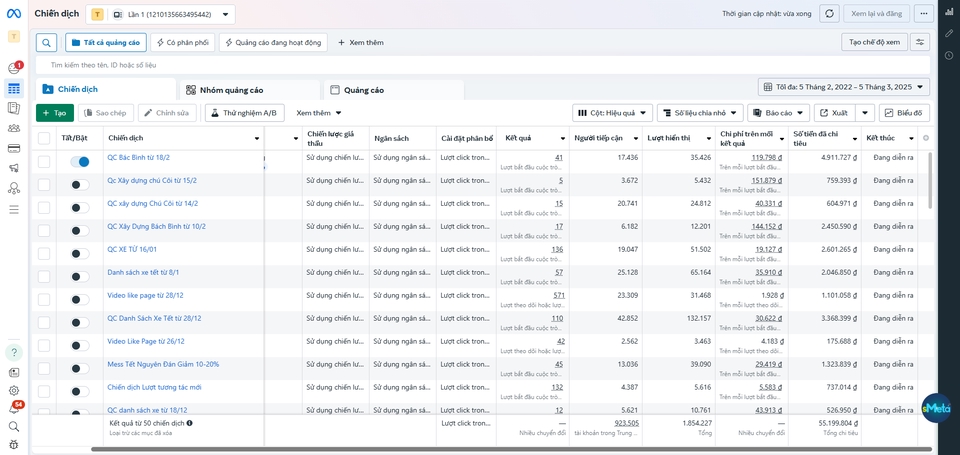Open Advertising settings megaphone icon
The height and width of the screenshot is (455, 960).
[13, 168]
